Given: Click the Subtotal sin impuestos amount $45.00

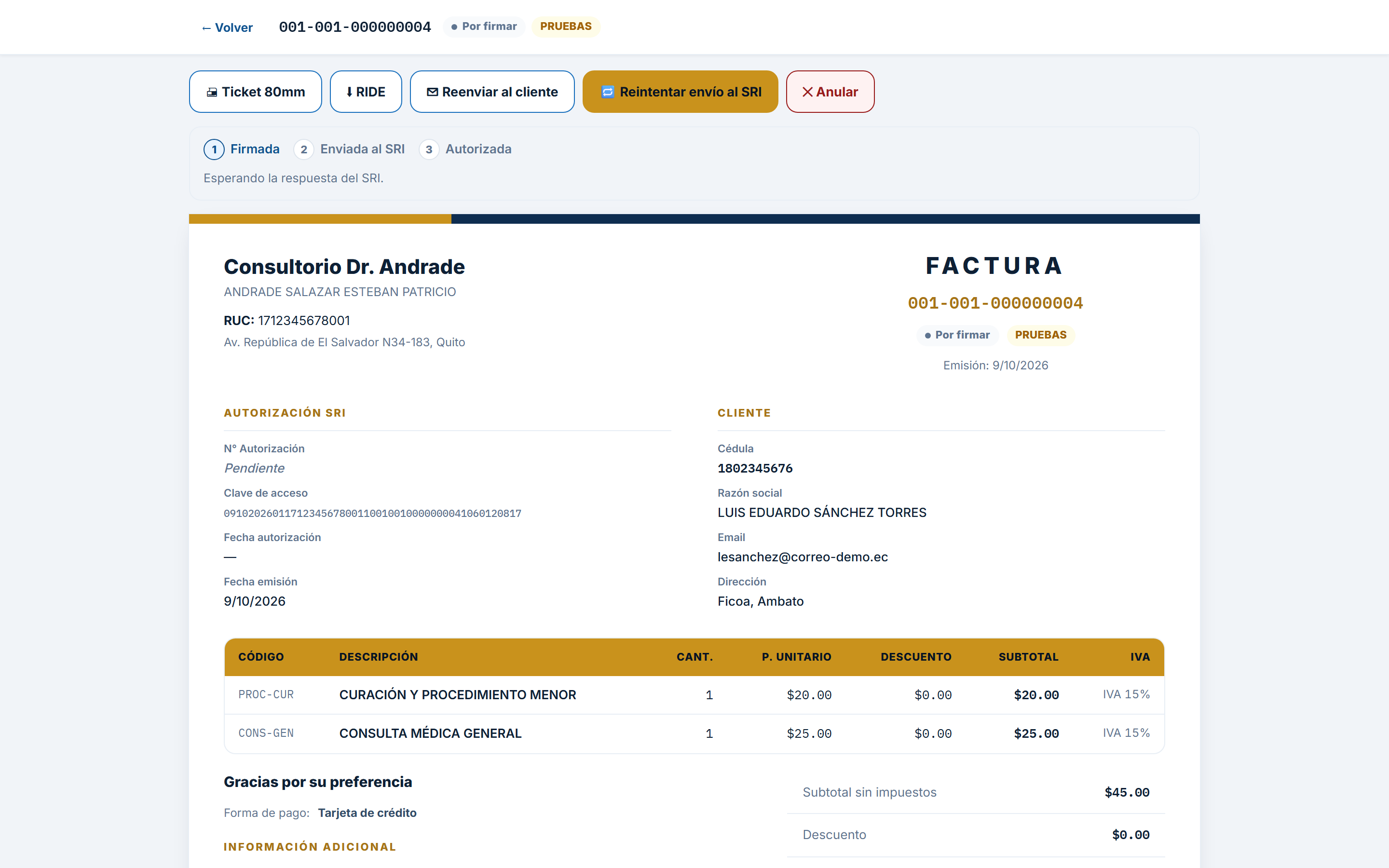Looking at the screenshot, I should [1127, 792].
